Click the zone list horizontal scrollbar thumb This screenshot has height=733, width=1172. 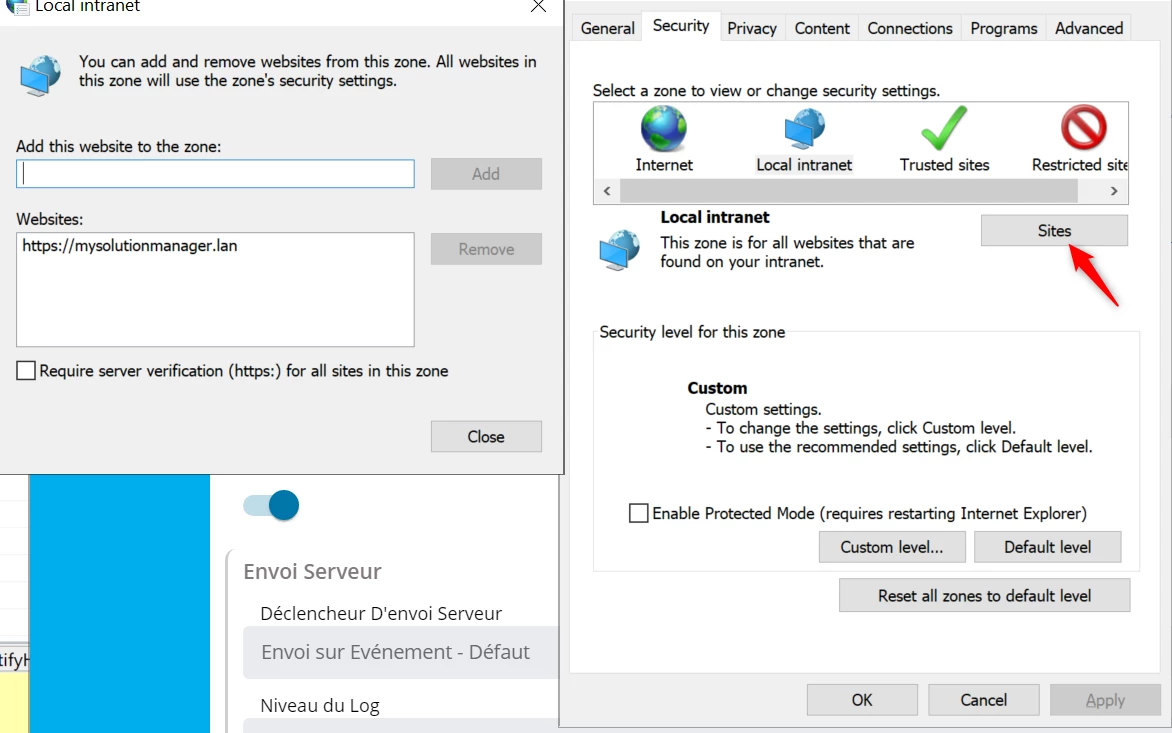[x=848, y=191]
